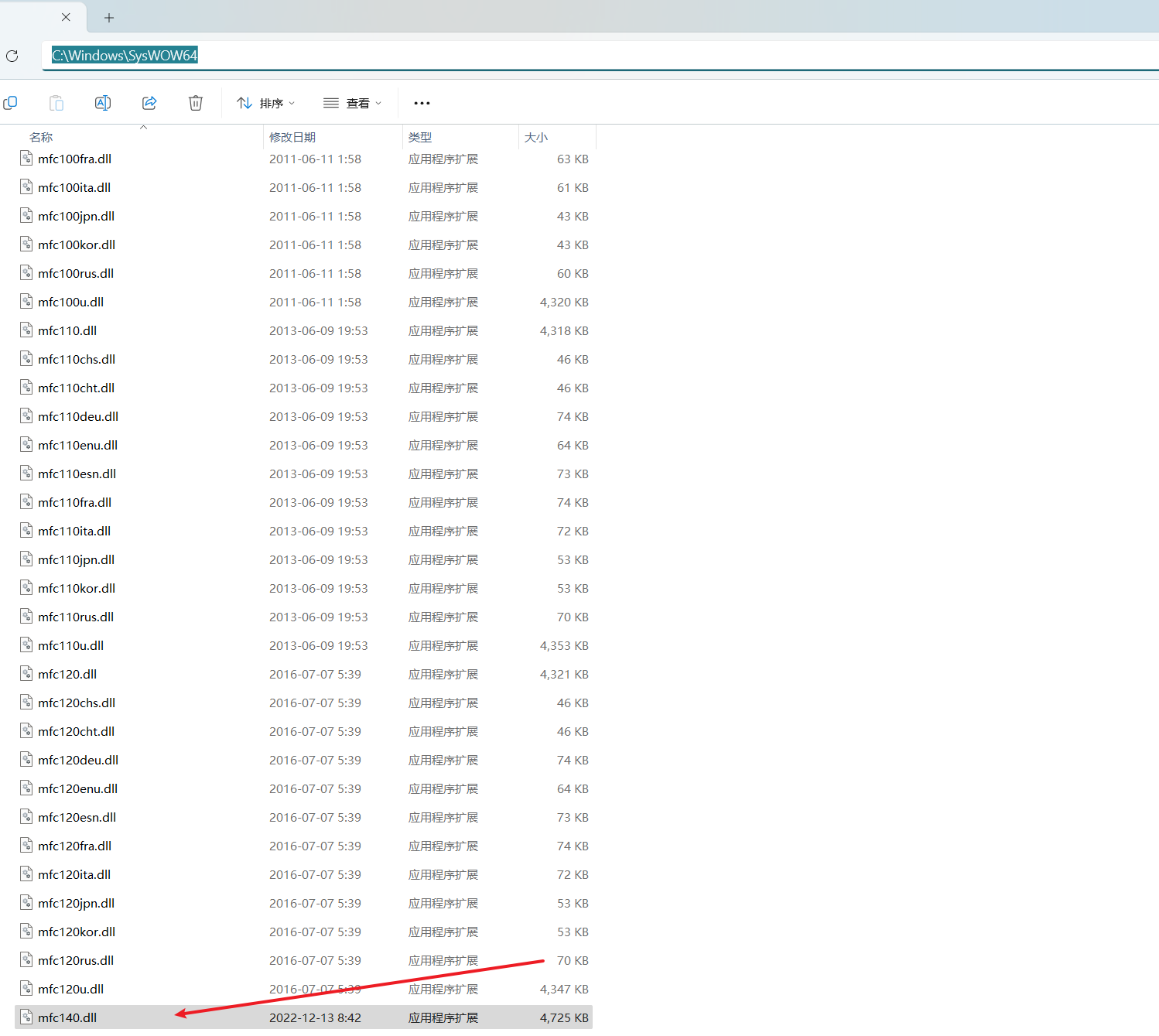The height and width of the screenshot is (1036, 1159).
Task: Select file mfc110rus.dll
Action: 76,617
